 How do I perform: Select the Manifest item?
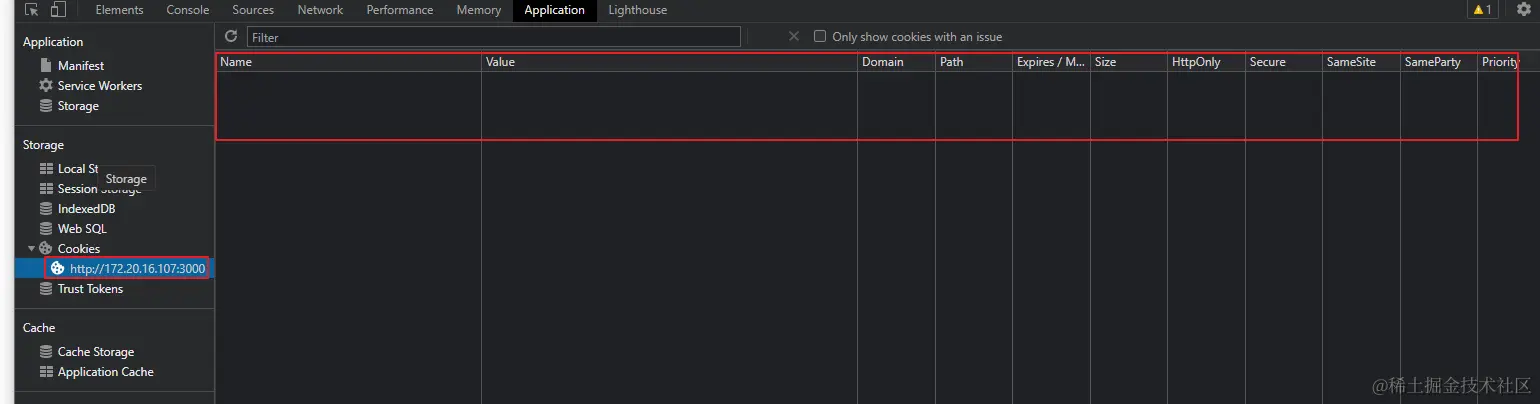click(81, 65)
